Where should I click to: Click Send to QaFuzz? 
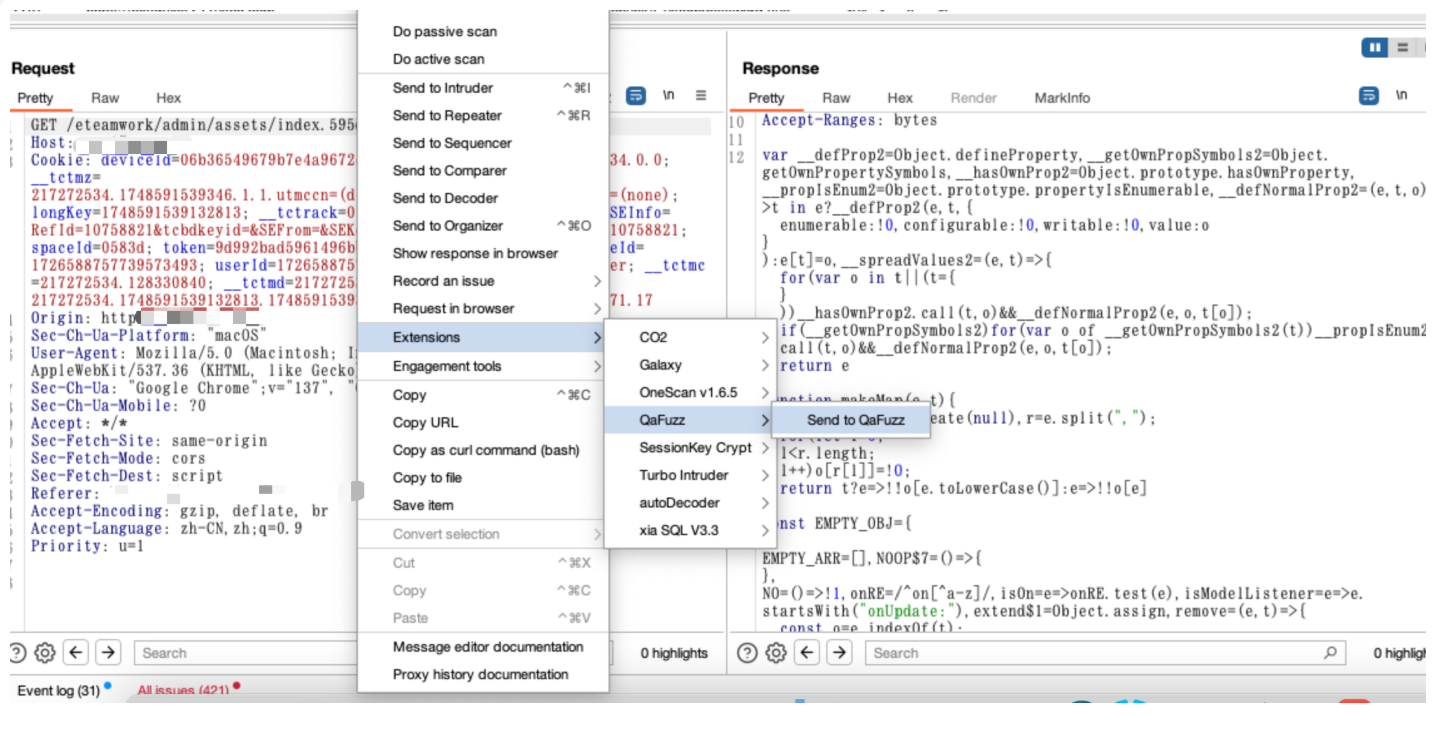[x=855, y=420]
